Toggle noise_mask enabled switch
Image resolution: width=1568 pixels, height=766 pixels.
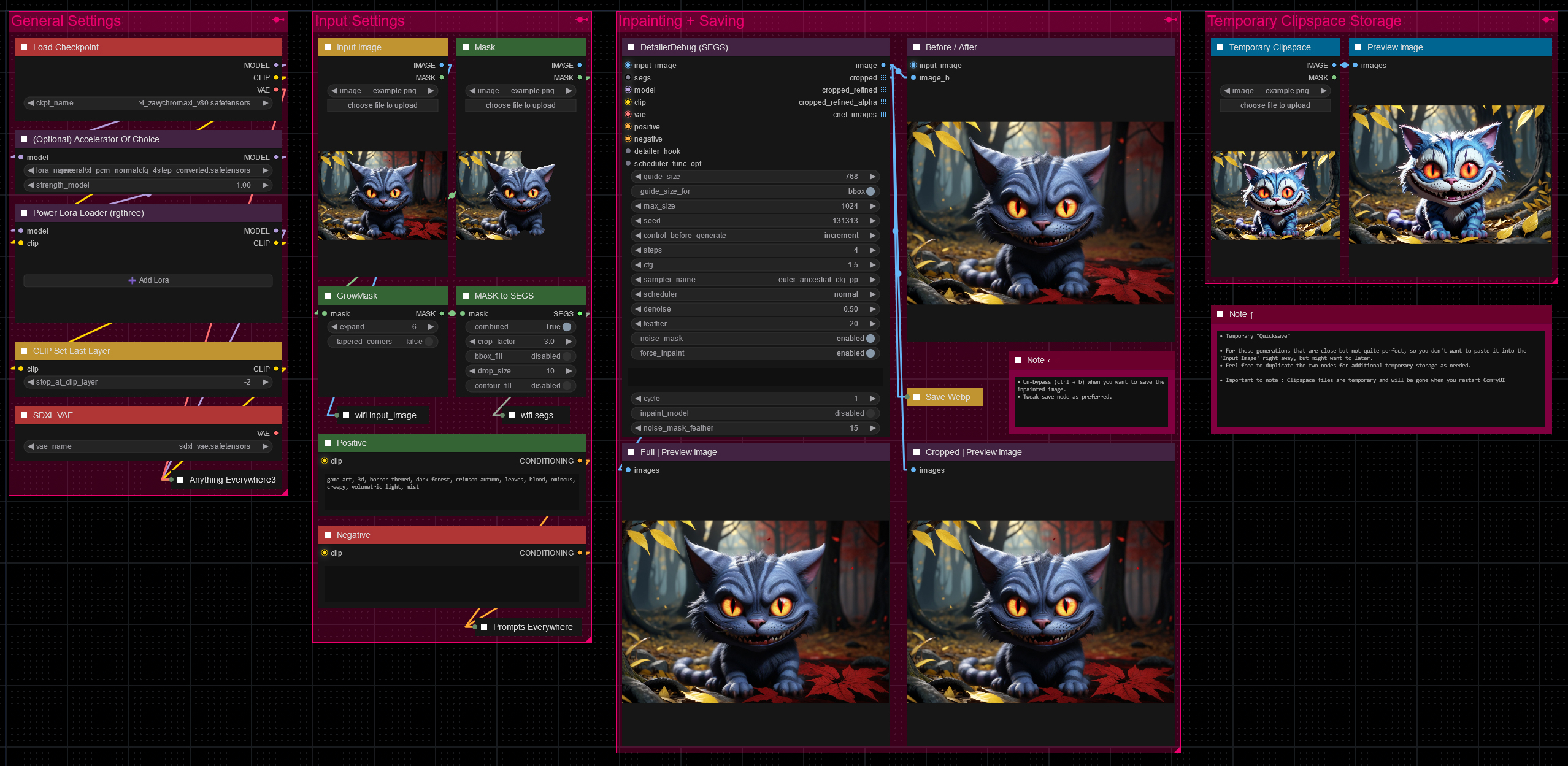click(870, 339)
